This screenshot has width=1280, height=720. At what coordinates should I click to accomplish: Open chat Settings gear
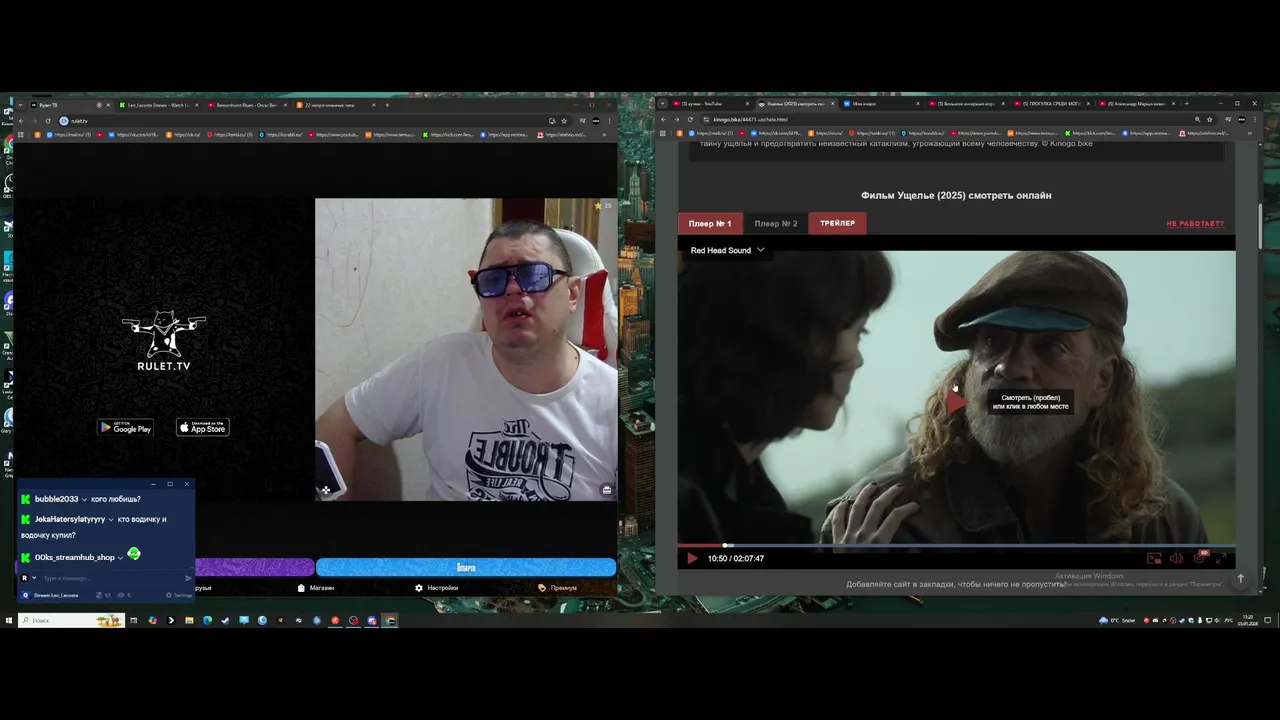(x=180, y=595)
